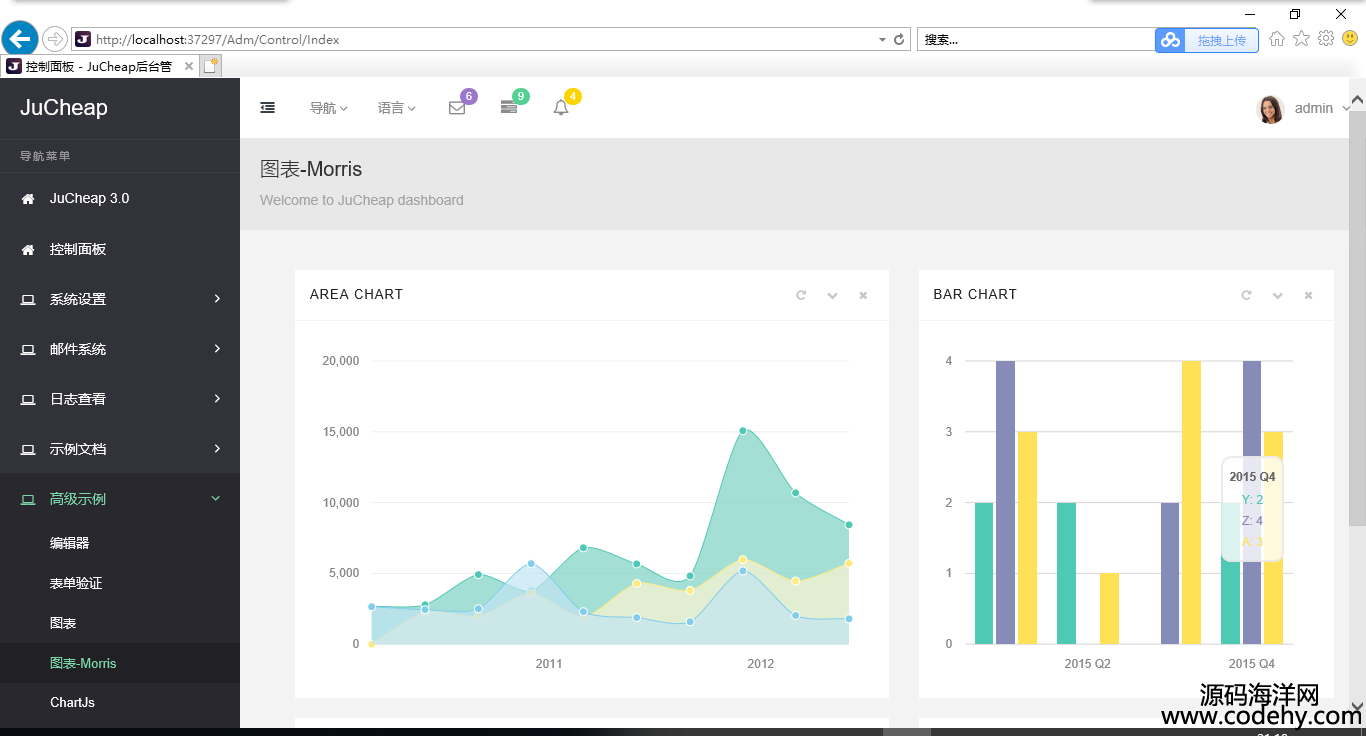Go to 控制面板 in the sidebar
1366x736 pixels.
coord(78,249)
